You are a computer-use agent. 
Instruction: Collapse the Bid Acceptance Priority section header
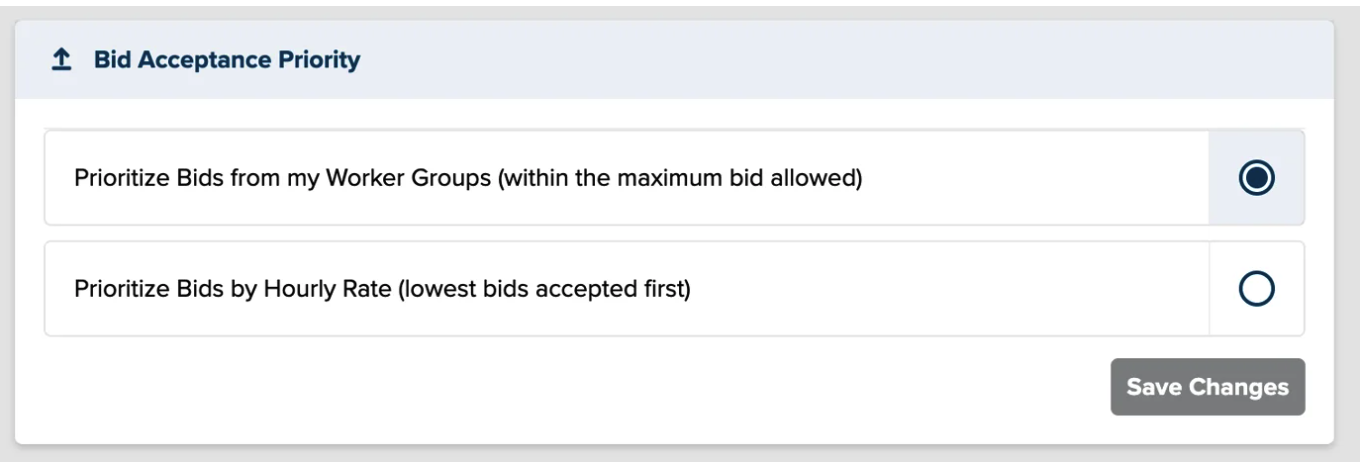[674, 60]
